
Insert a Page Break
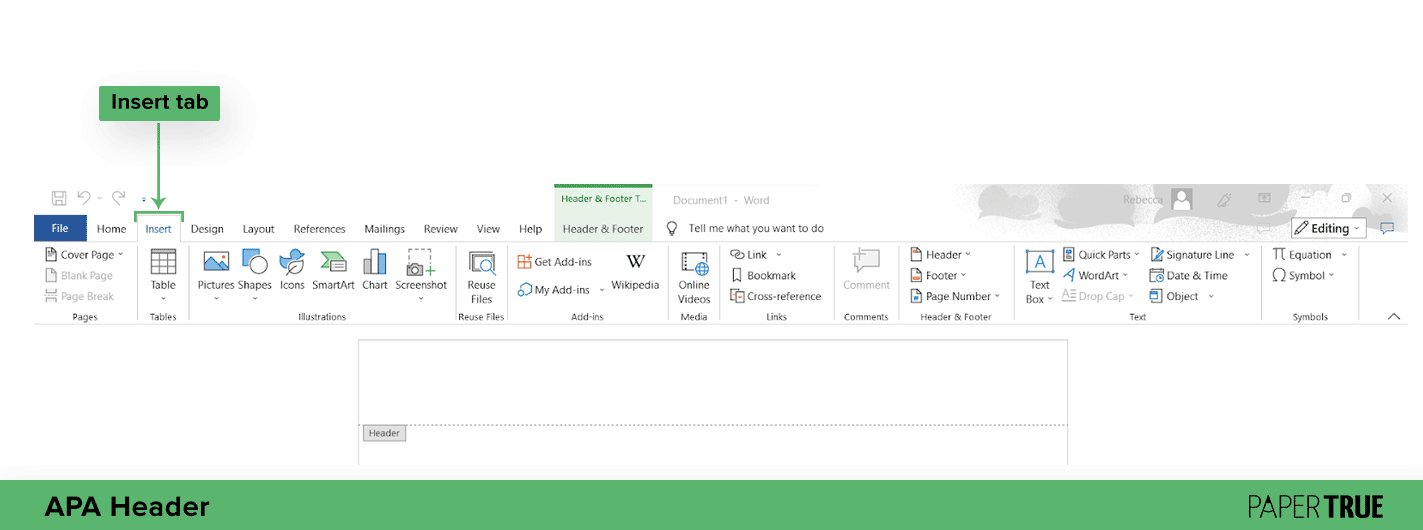pos(80,296)
